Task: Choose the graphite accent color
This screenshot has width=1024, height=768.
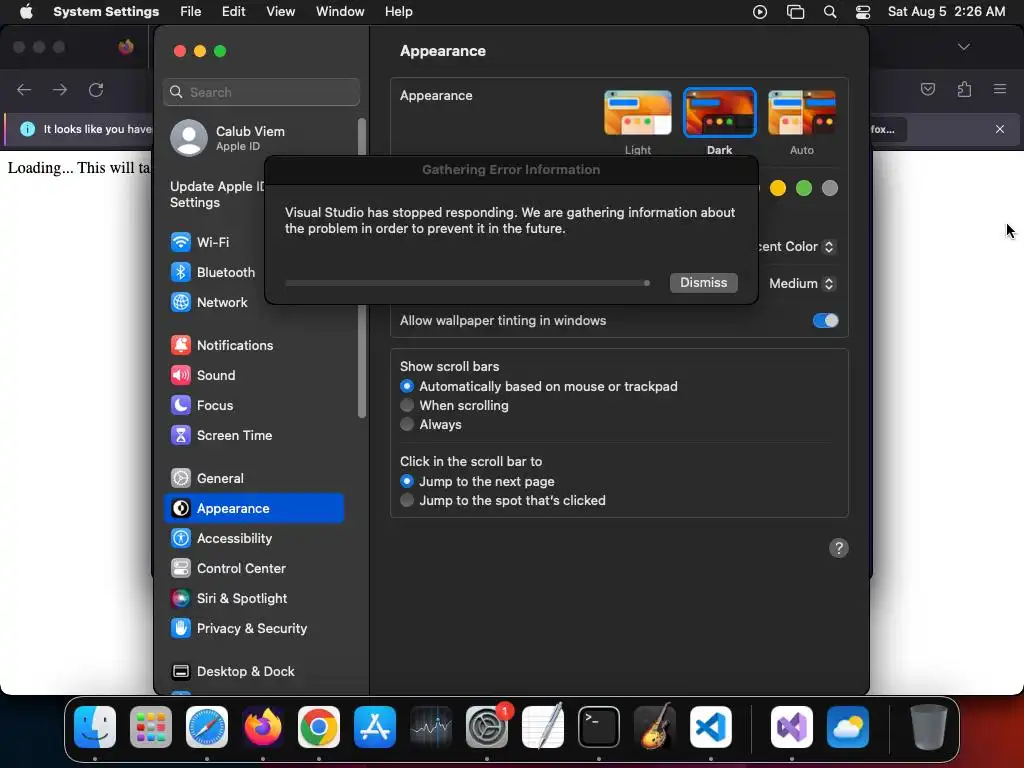Action: [x=830, y=189]
